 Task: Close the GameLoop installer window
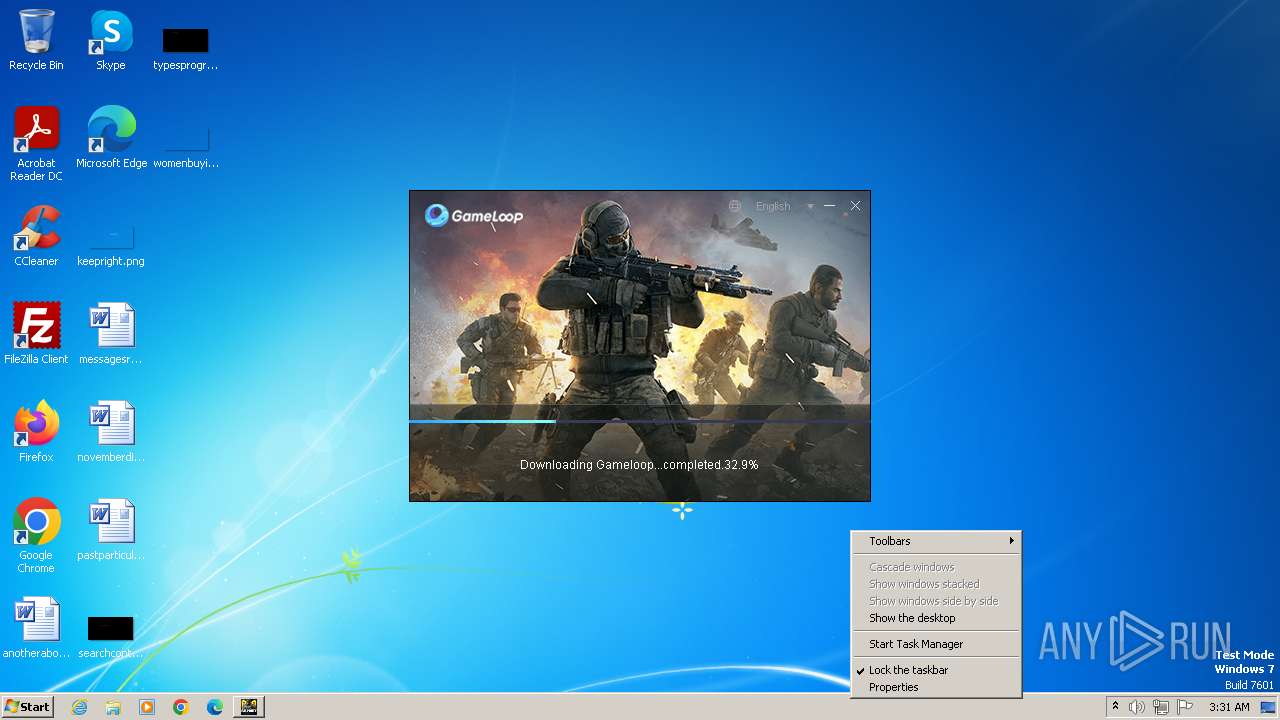point(855,206)
